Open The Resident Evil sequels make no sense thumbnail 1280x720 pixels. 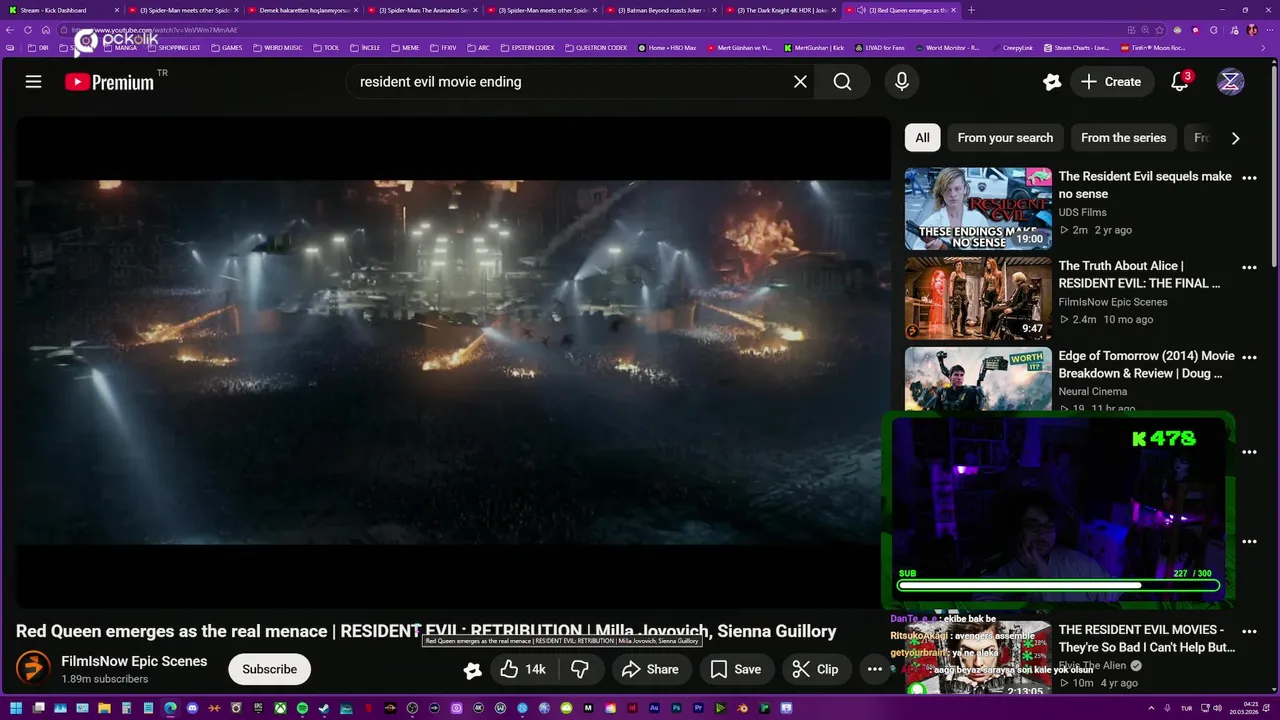(x=978, y=208)
